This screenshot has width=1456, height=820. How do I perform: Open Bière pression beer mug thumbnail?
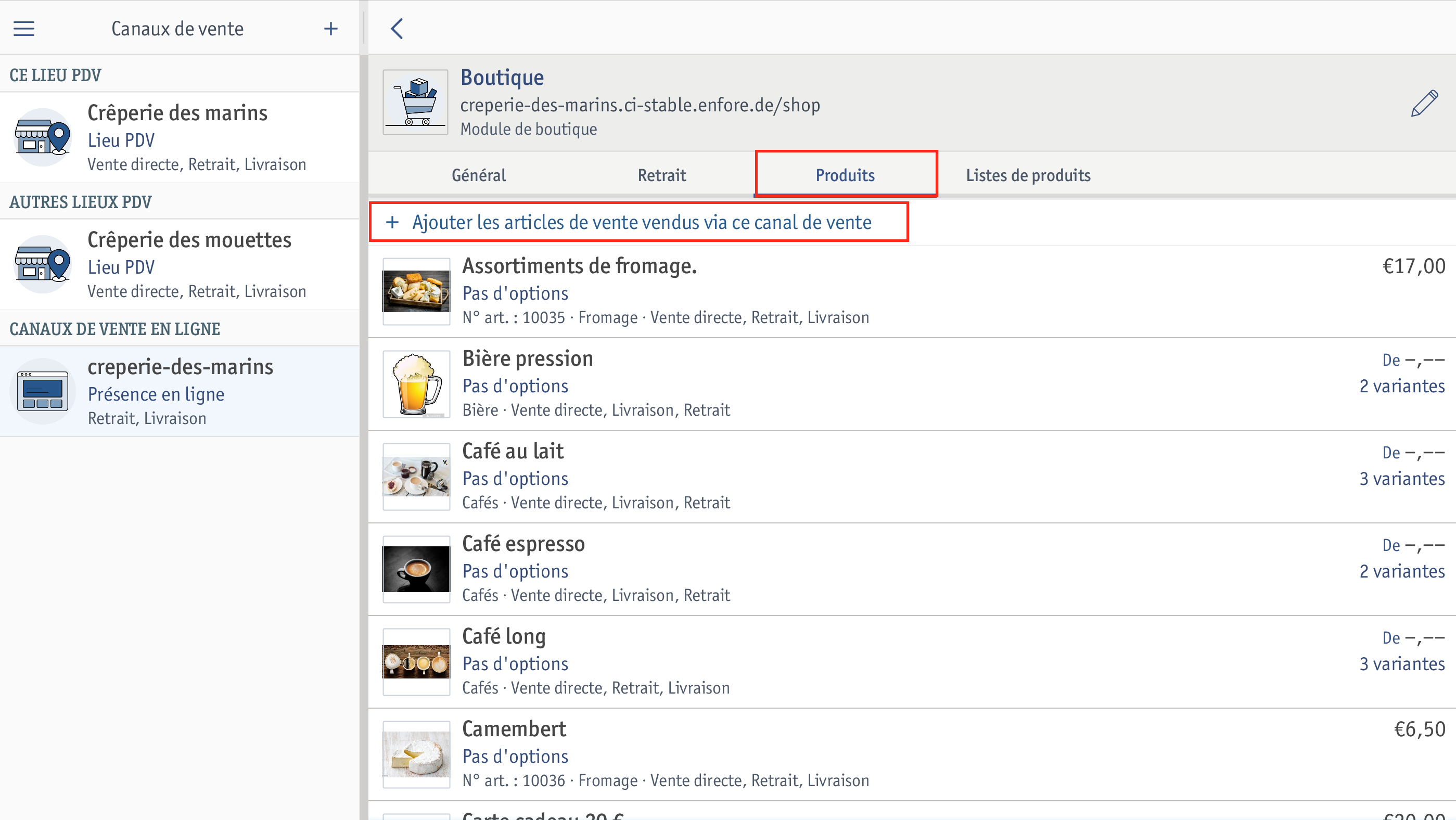[417, 385]
